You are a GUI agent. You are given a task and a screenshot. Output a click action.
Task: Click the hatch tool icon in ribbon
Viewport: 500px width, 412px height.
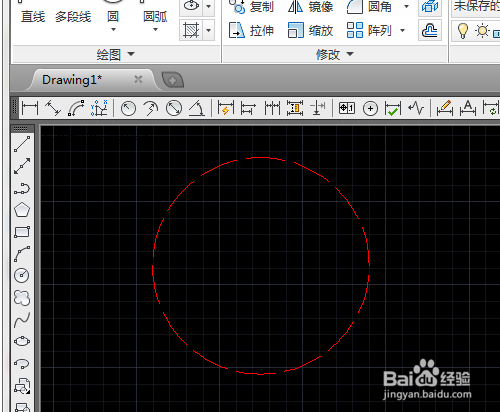191,30
